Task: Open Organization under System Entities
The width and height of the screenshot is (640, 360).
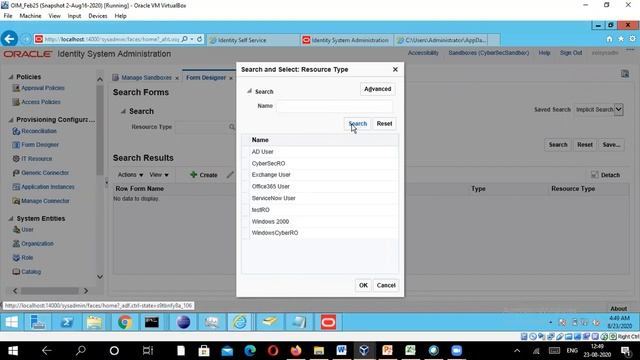Action: coord(37,244)
